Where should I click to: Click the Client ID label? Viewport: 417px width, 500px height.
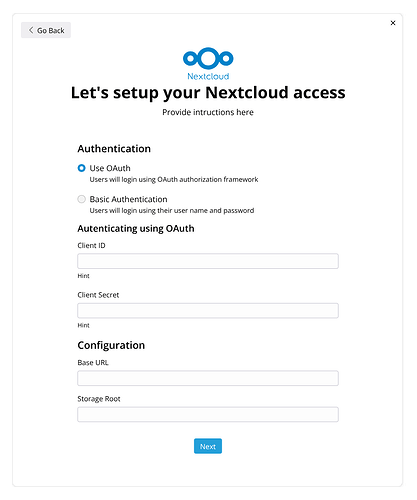(x=91, y=246)
